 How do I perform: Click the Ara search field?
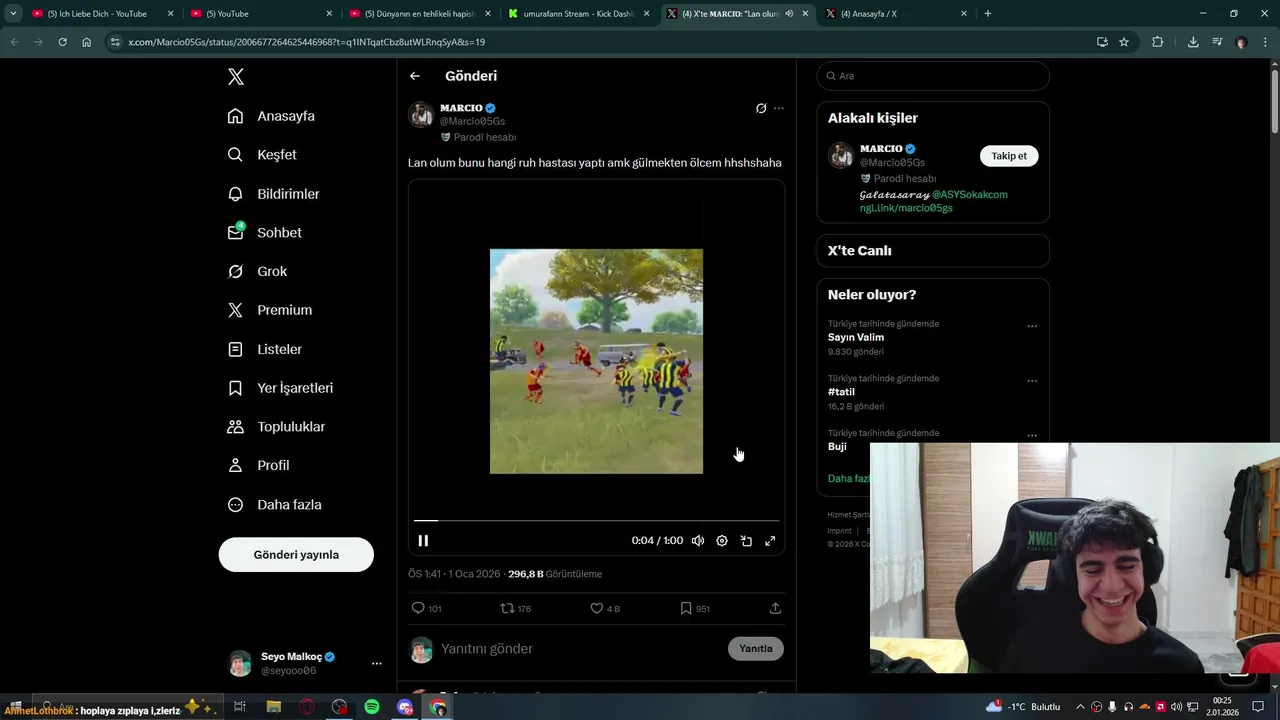[x=933, y=76]
